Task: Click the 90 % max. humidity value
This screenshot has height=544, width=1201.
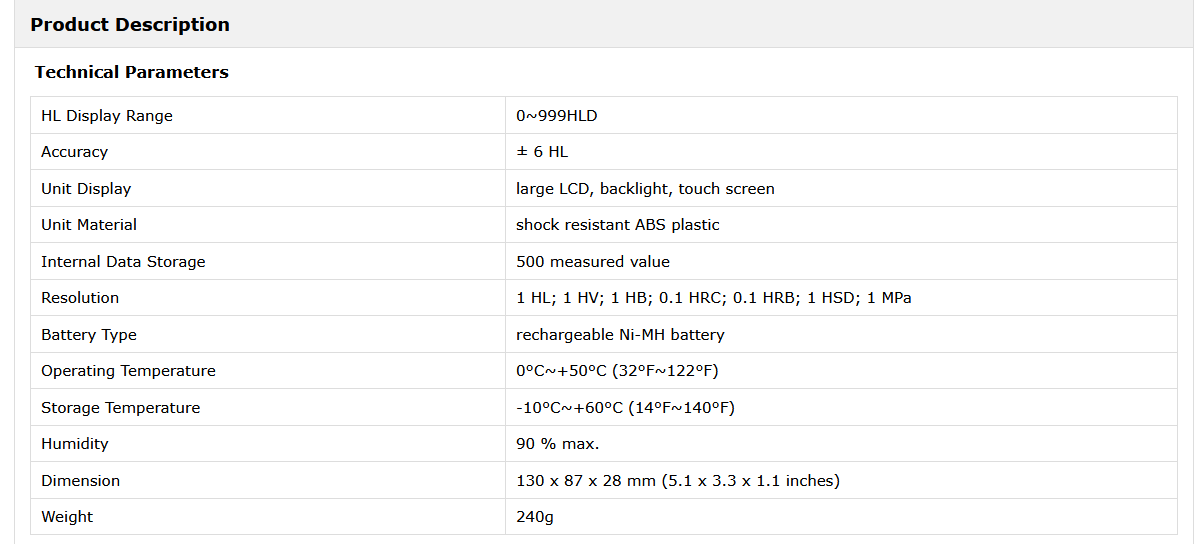Action: tap(557, 444)
